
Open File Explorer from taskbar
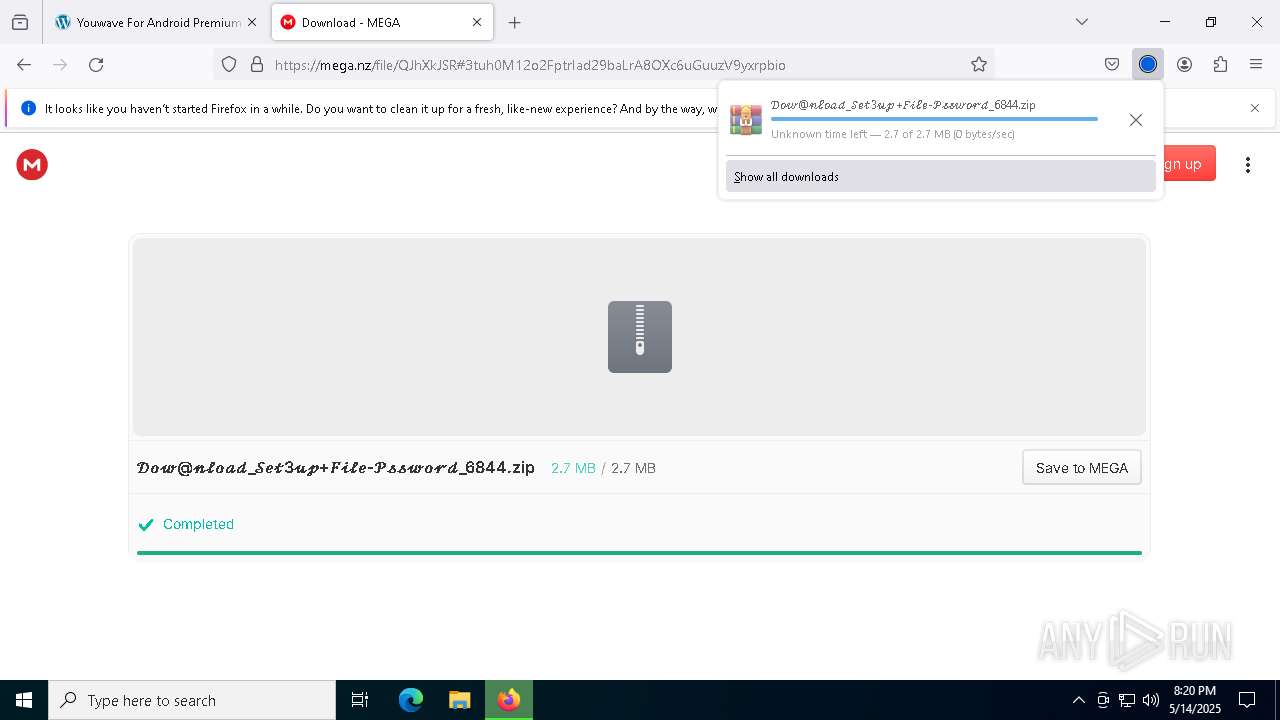[459, 700]
